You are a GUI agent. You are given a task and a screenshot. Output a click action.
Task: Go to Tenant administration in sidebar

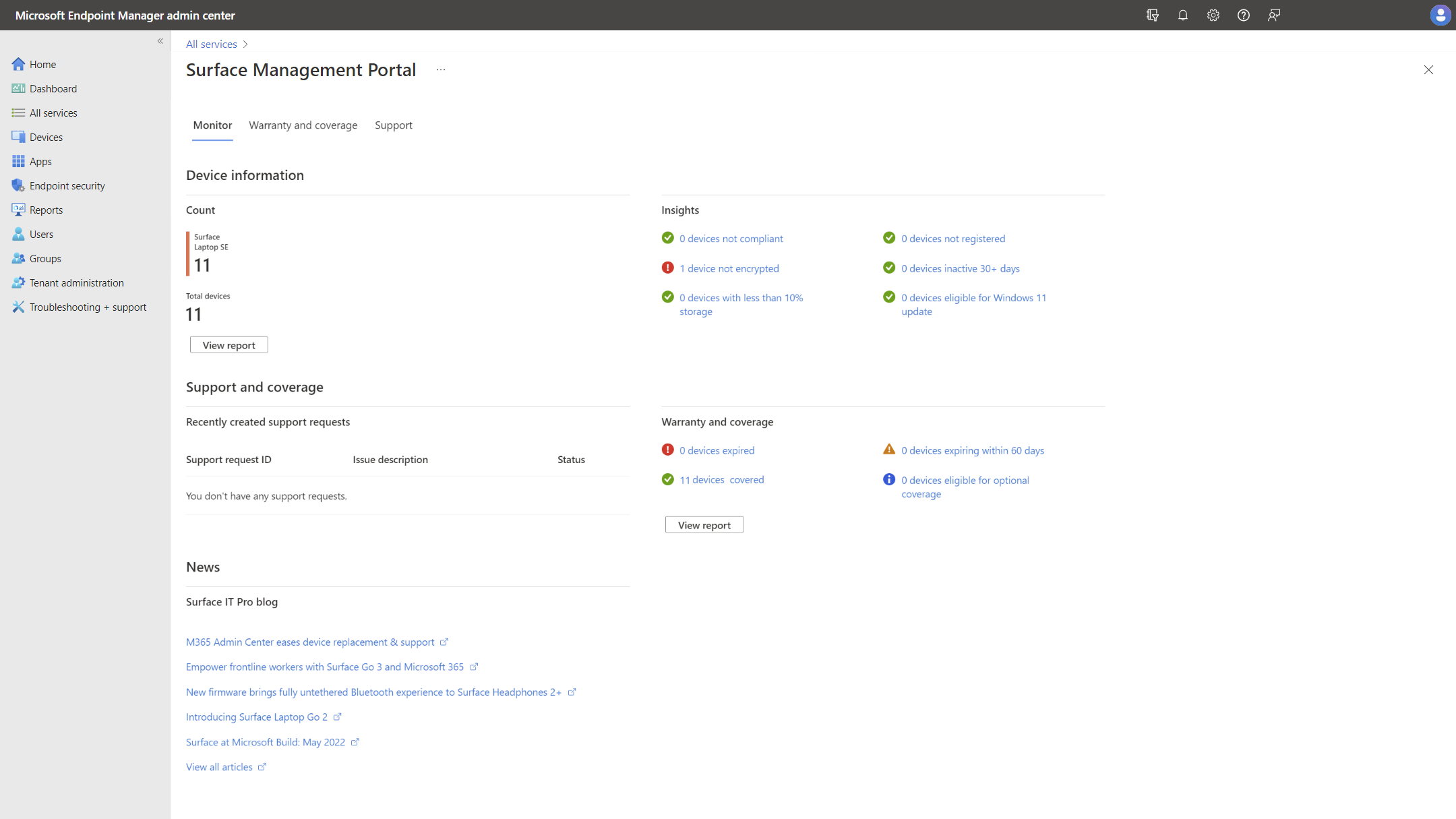click(76, 282)
